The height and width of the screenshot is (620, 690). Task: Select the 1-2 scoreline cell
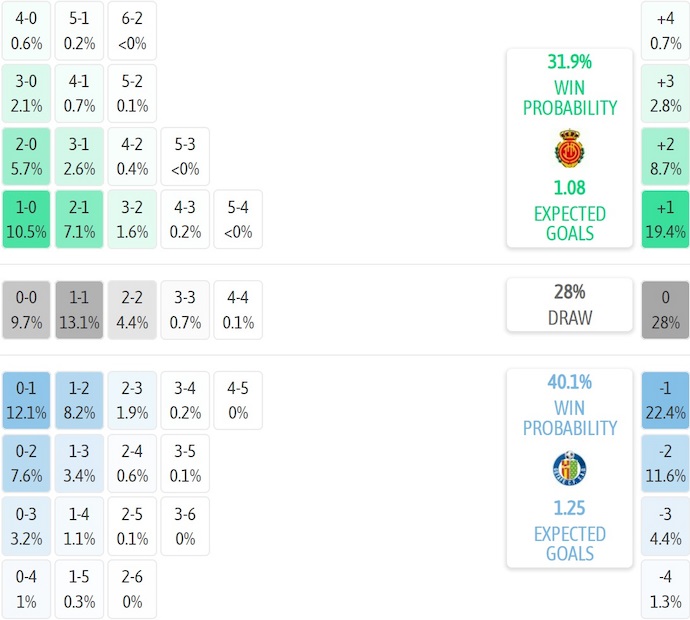click(79, 400)
